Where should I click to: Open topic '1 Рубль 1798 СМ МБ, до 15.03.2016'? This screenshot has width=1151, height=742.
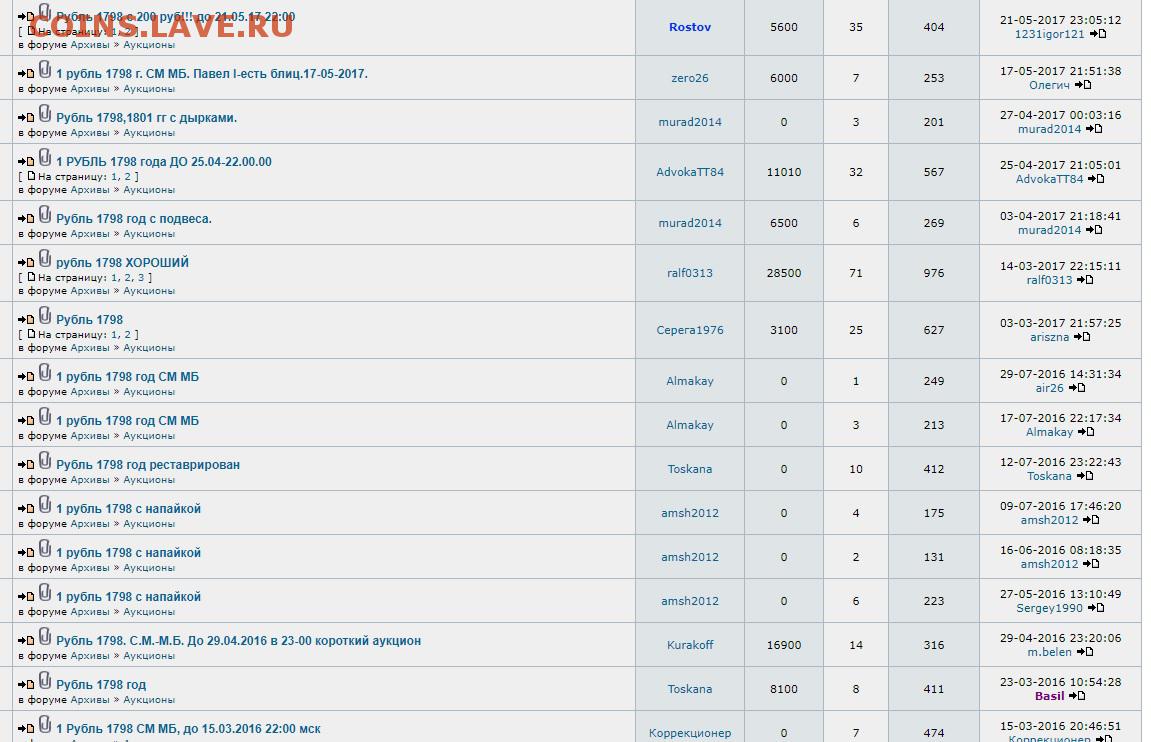click(x=188, y=729)
